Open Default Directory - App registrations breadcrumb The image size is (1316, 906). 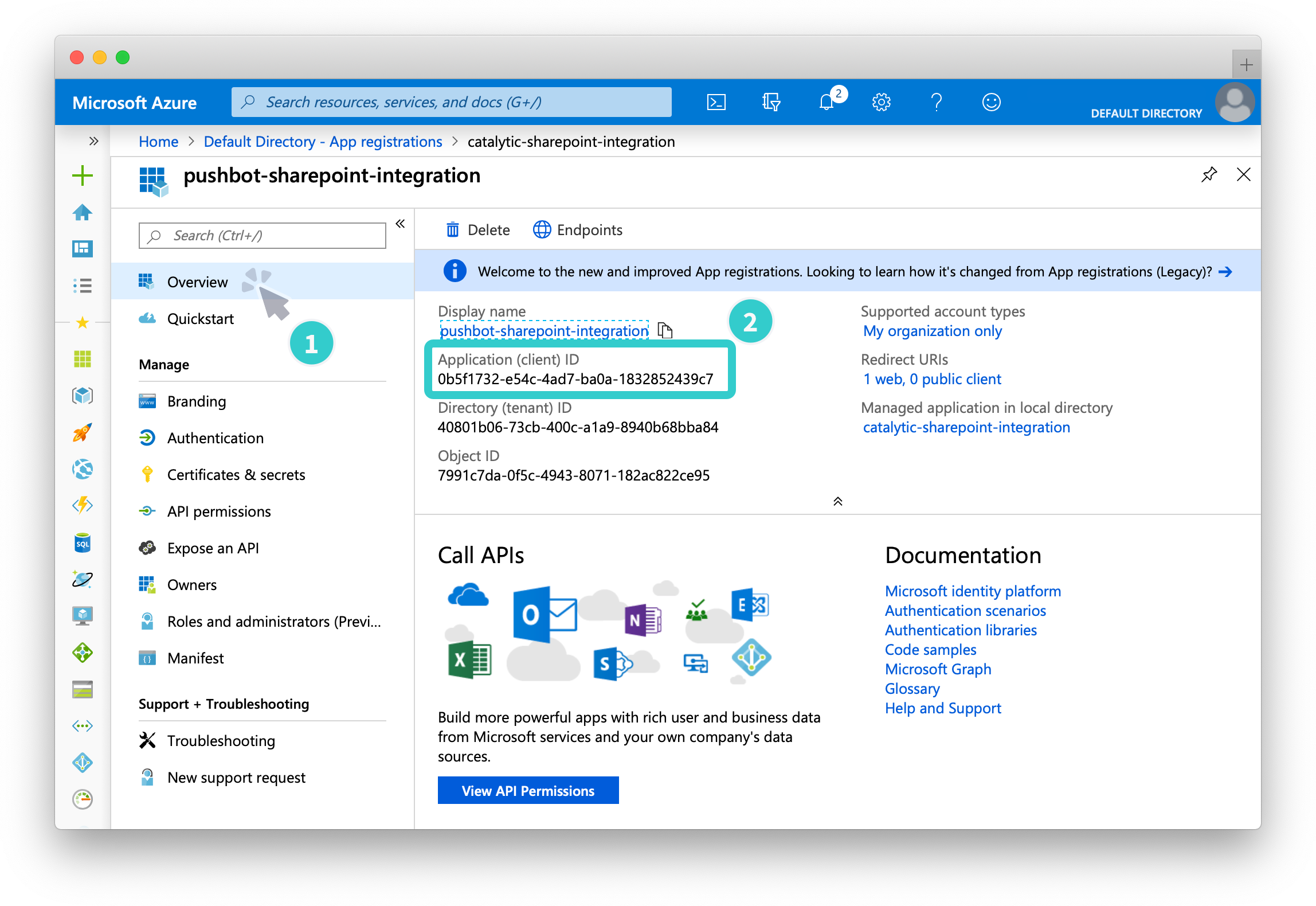click(323, 142)
